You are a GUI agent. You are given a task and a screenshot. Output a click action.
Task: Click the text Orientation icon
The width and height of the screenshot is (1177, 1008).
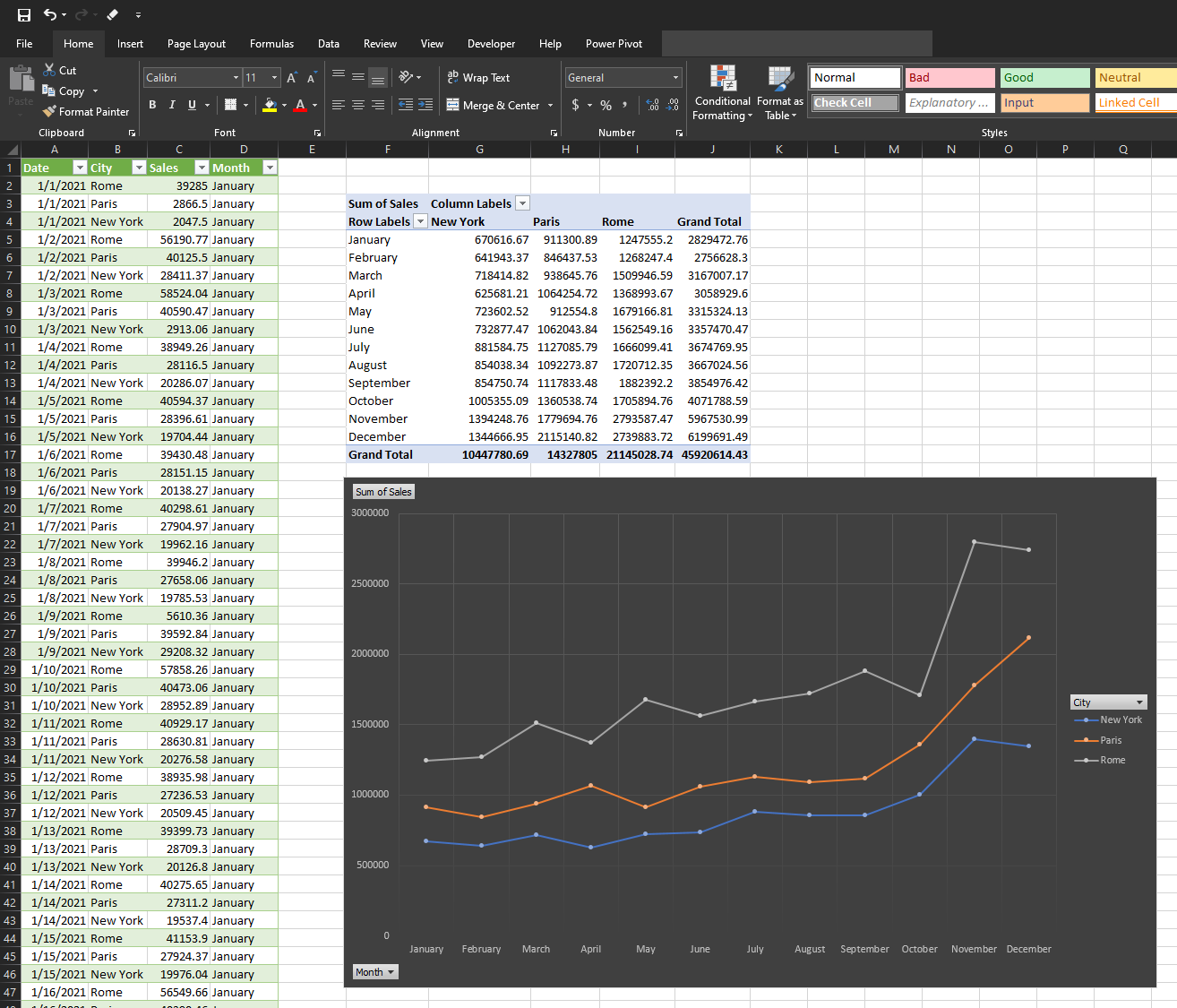[x=406, y=76]
